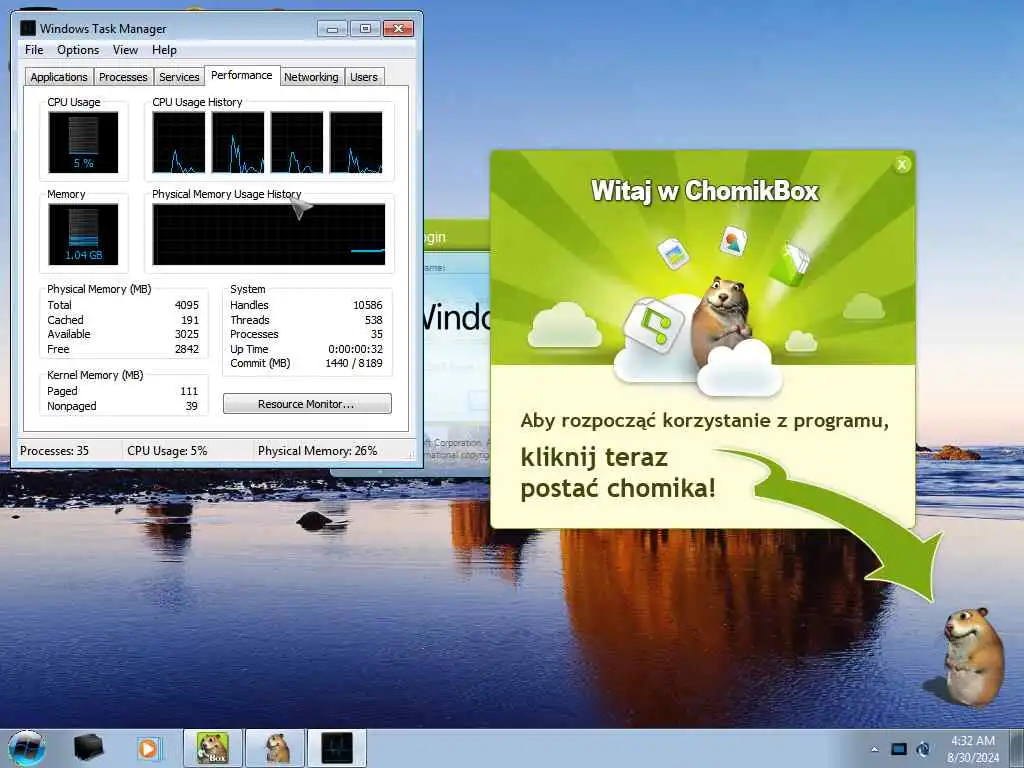Click the 'kliknij teraz postać chomika!' text
Viewport: 1024px width, 768px height.
point(618,473)
